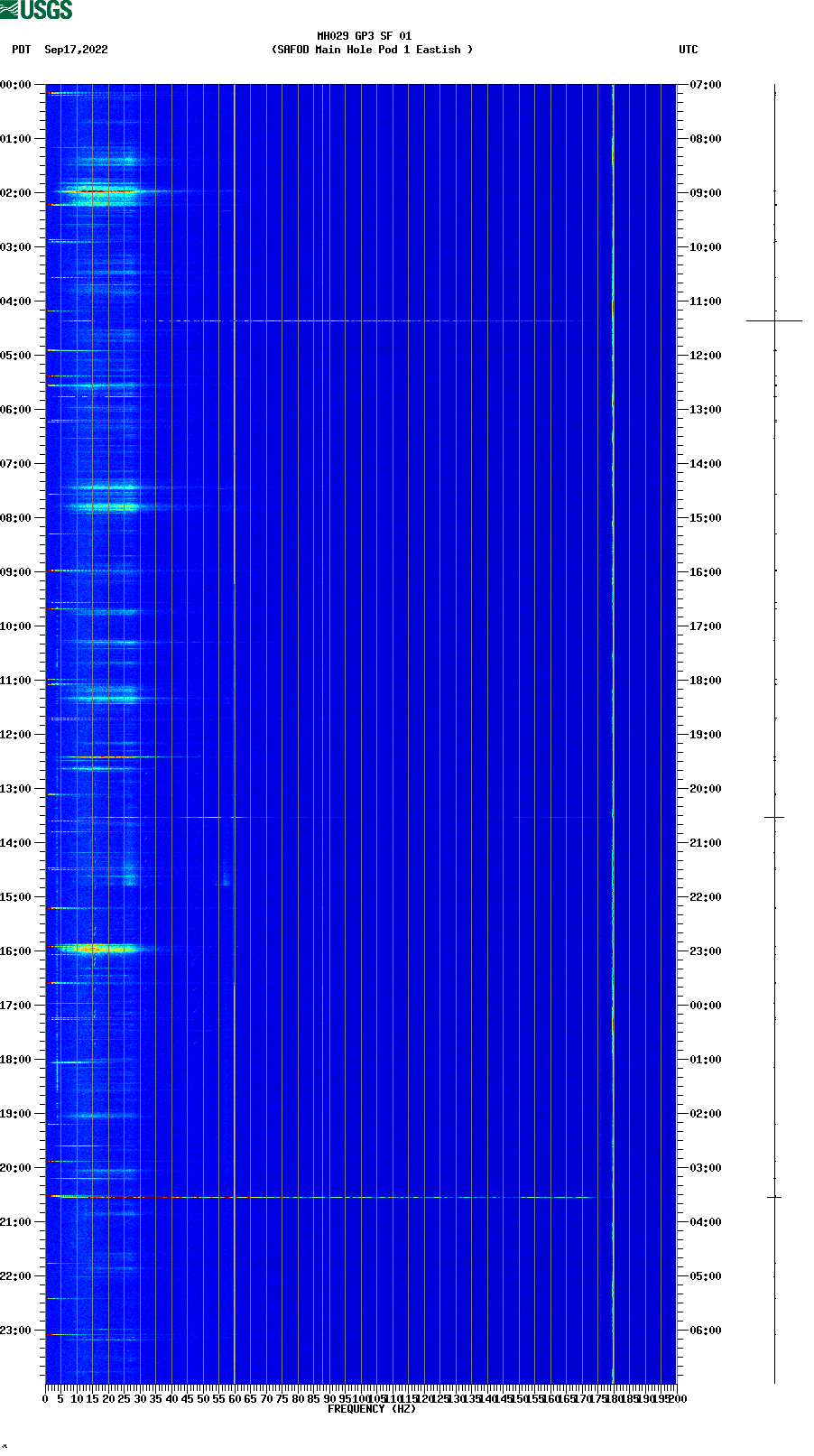Click 18:00 on the PDT axis
This screenshot has width=814, height=1456.
tap(16, 1060)
